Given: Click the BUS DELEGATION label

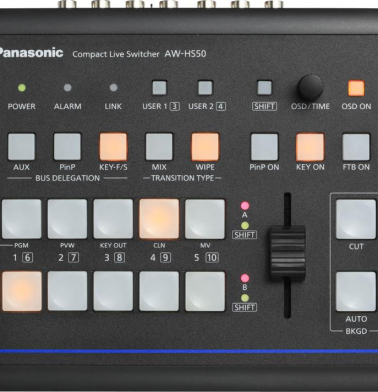Looking at the screenshot, I should coord(67,178).
